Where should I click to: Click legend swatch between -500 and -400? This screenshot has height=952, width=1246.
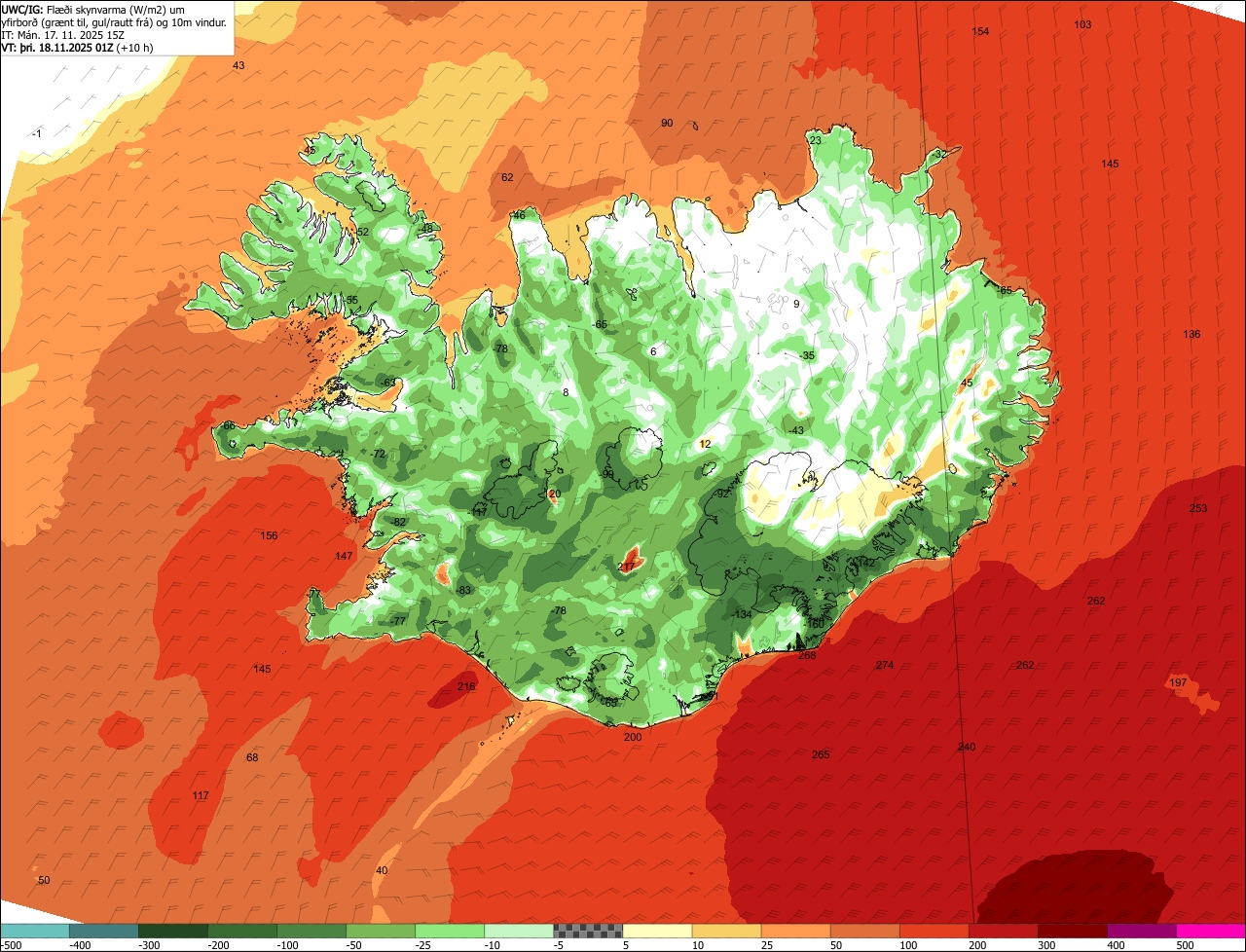(x=35, y=930)
